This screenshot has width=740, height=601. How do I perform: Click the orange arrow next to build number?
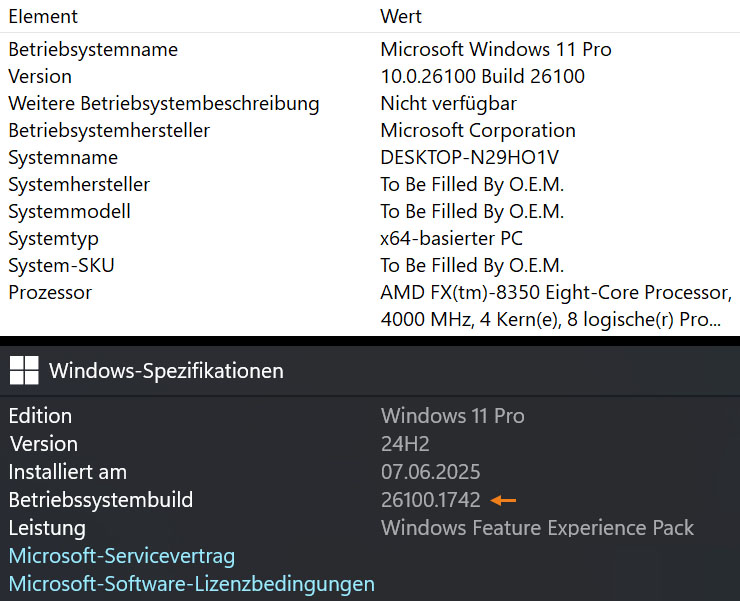[x=504, y=500]
